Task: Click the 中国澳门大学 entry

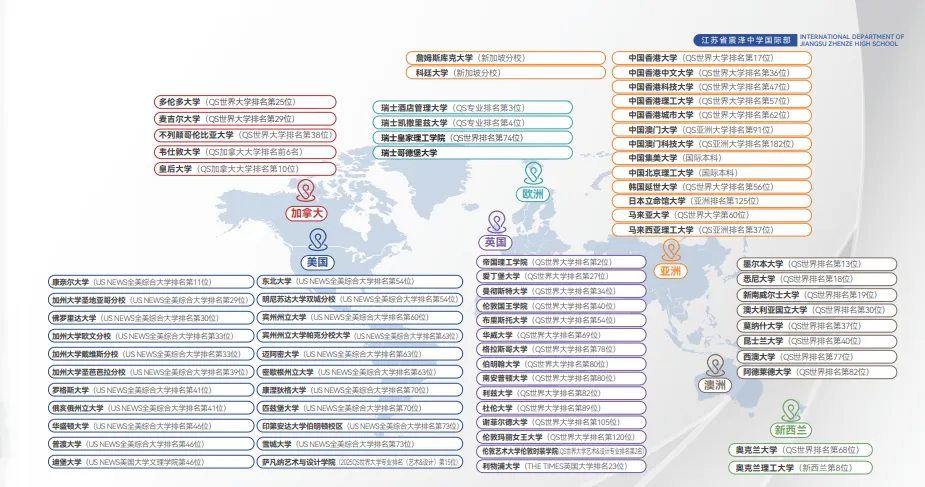Action: (711, 130)
